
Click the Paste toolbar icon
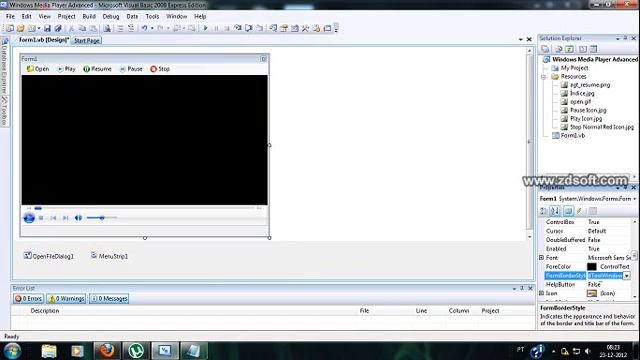tap(93, 28)
